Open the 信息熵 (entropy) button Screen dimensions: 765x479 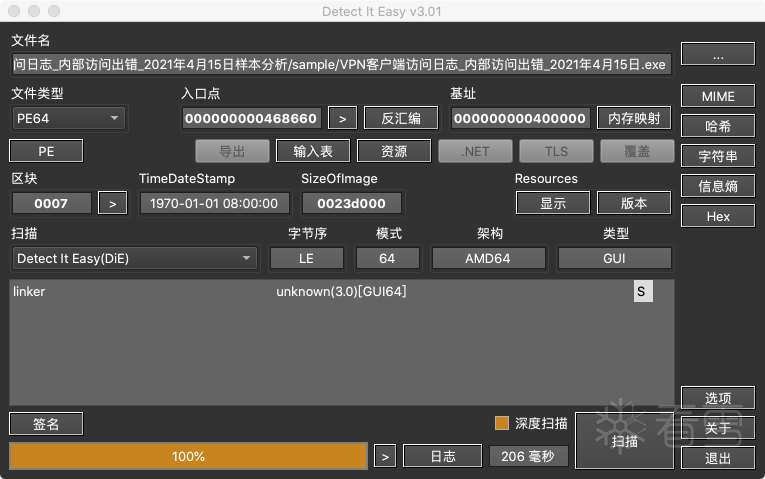718,186
